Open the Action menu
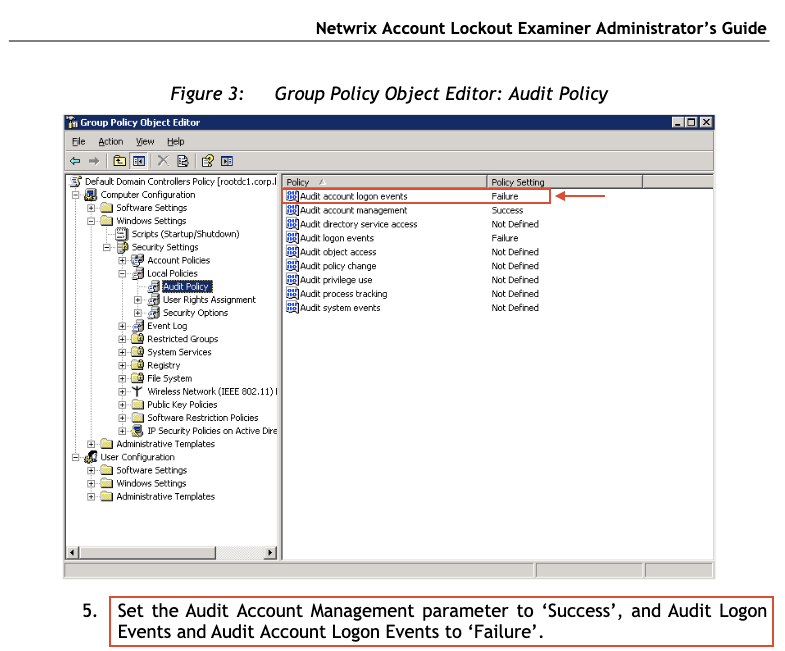Image resolution: width=785 pixels, height=651 pixels. tap(111, 142)
